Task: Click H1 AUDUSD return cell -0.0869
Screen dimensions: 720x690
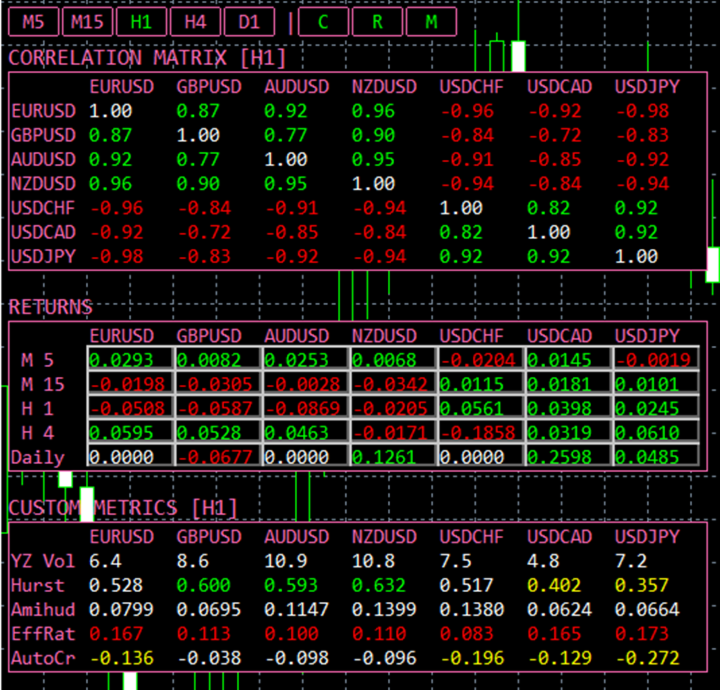Action: tap(306, 407)
